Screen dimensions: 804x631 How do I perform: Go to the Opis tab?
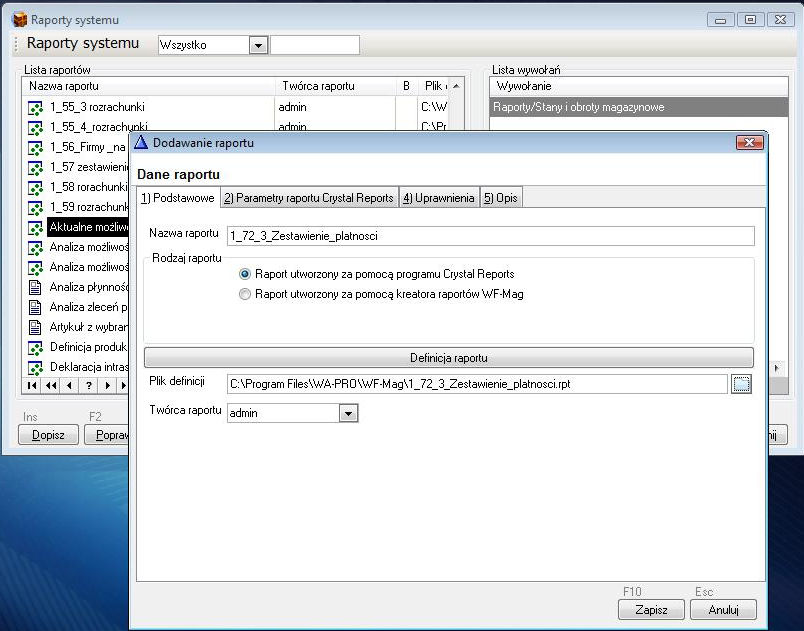click(x=501, y=198)
